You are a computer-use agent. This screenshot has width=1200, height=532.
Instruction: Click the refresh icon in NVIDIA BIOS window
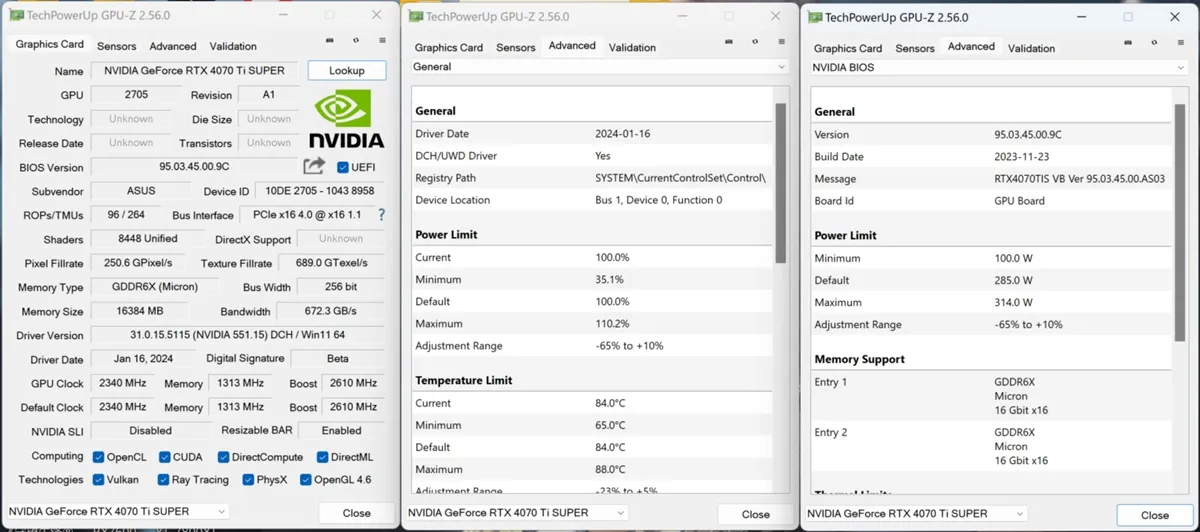pos(1155,44)
